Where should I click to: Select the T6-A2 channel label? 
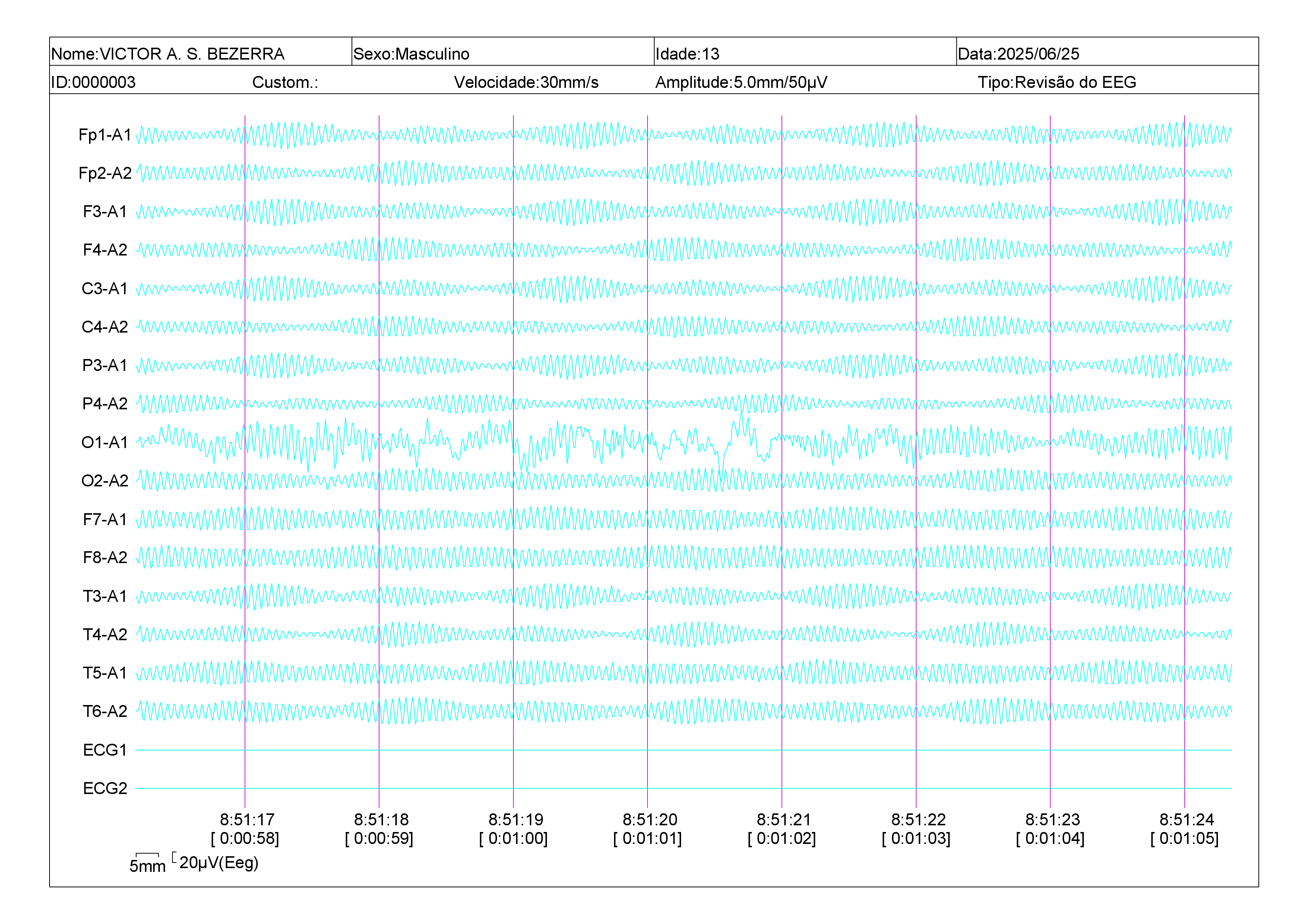tap(105, 711)
